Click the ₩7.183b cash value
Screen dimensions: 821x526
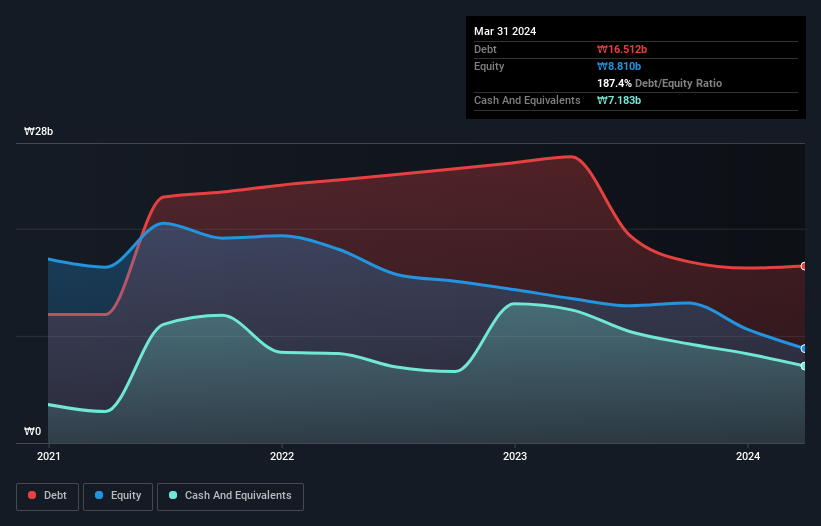point(619,100)
